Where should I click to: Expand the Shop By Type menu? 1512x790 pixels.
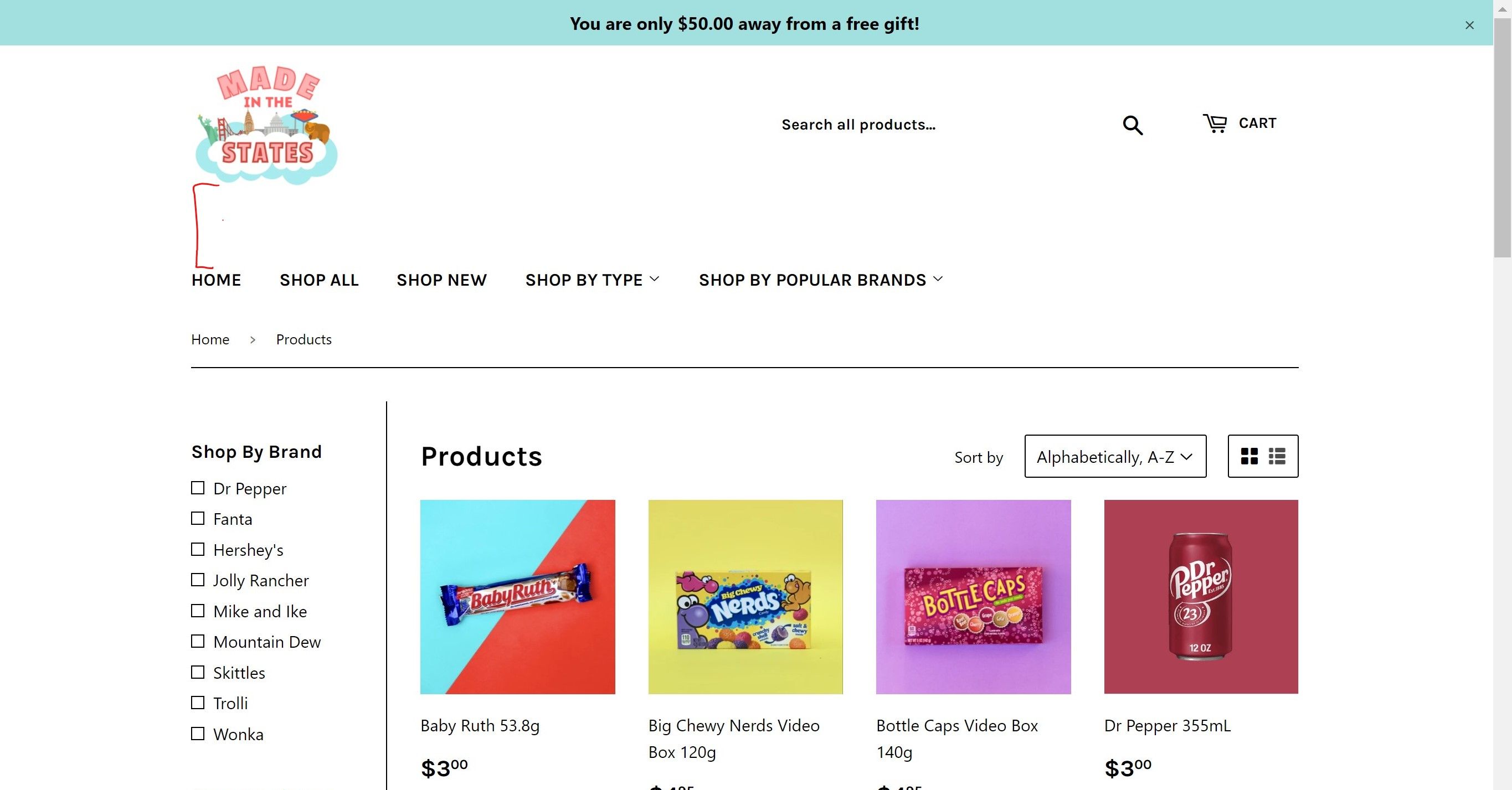click(592, 280)
